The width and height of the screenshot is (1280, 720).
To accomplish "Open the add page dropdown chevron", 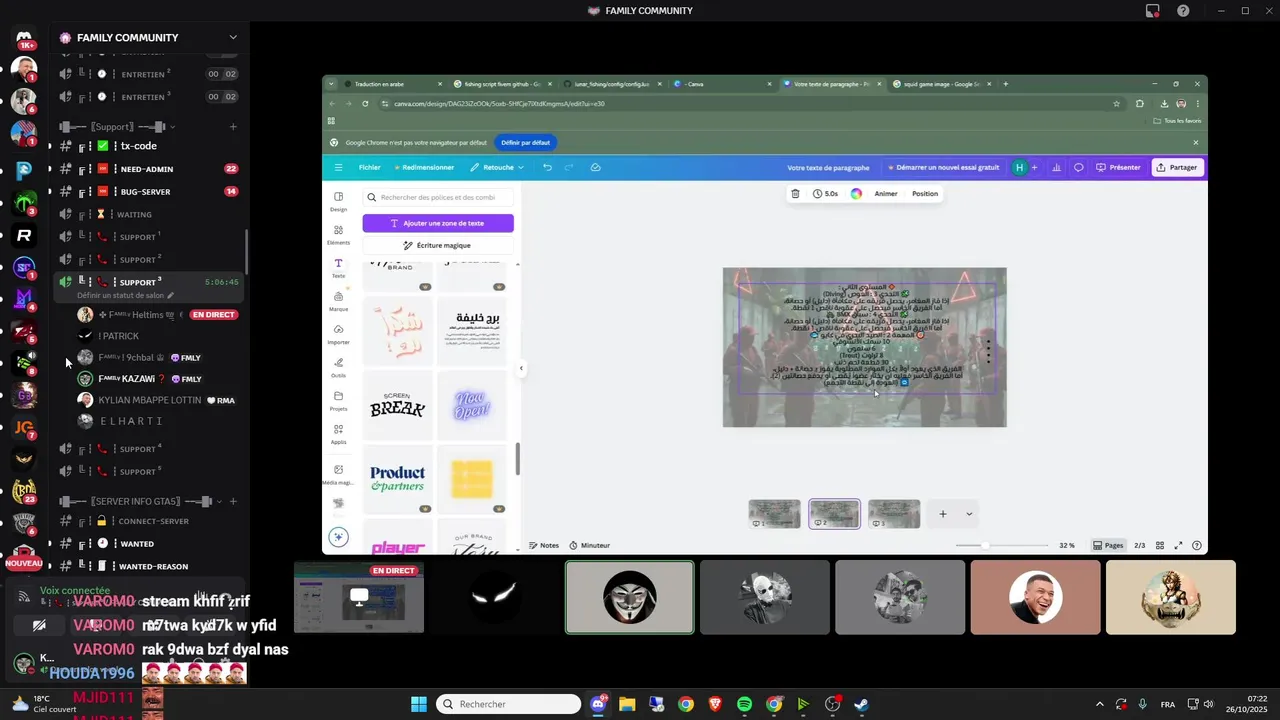I will click(969, 514).
